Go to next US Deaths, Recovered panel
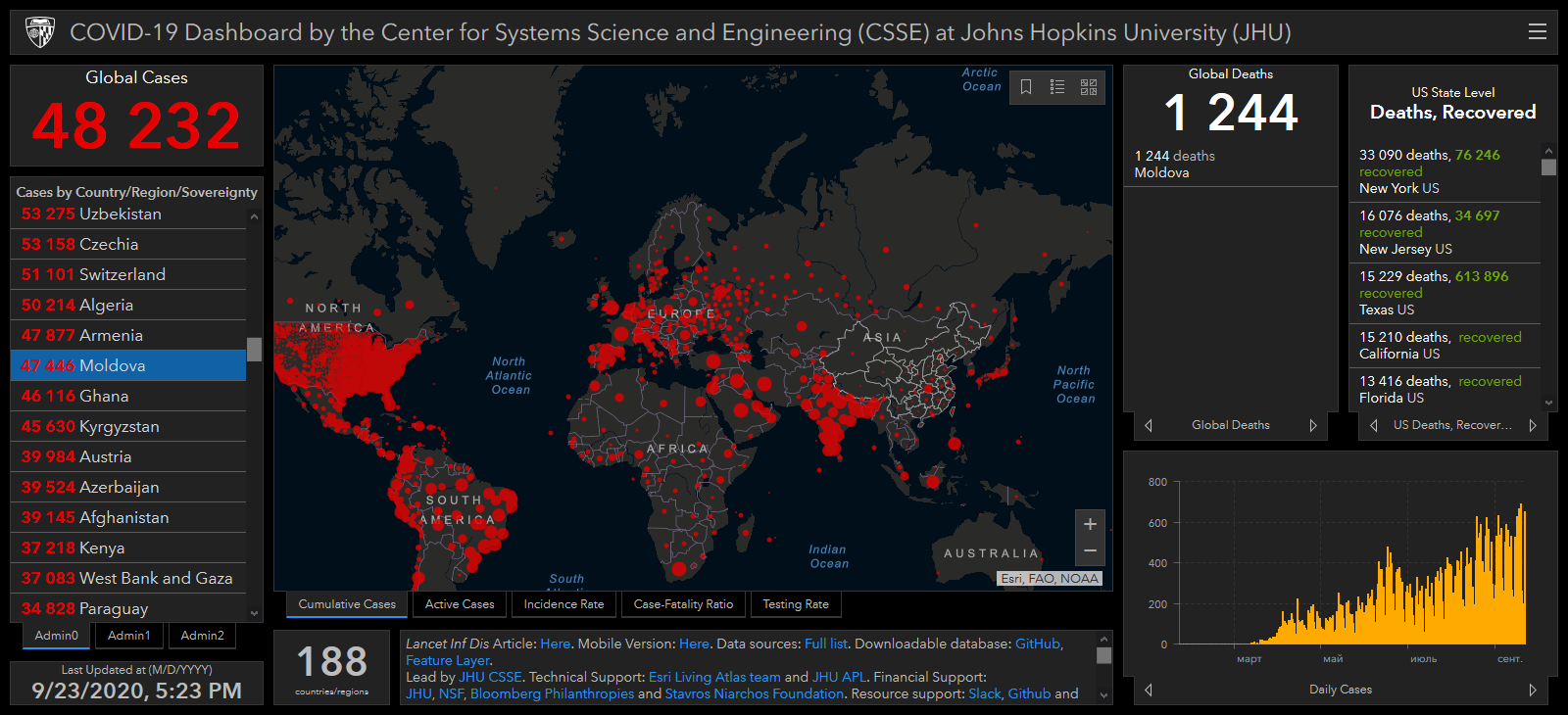 (x=1533, y=425)
